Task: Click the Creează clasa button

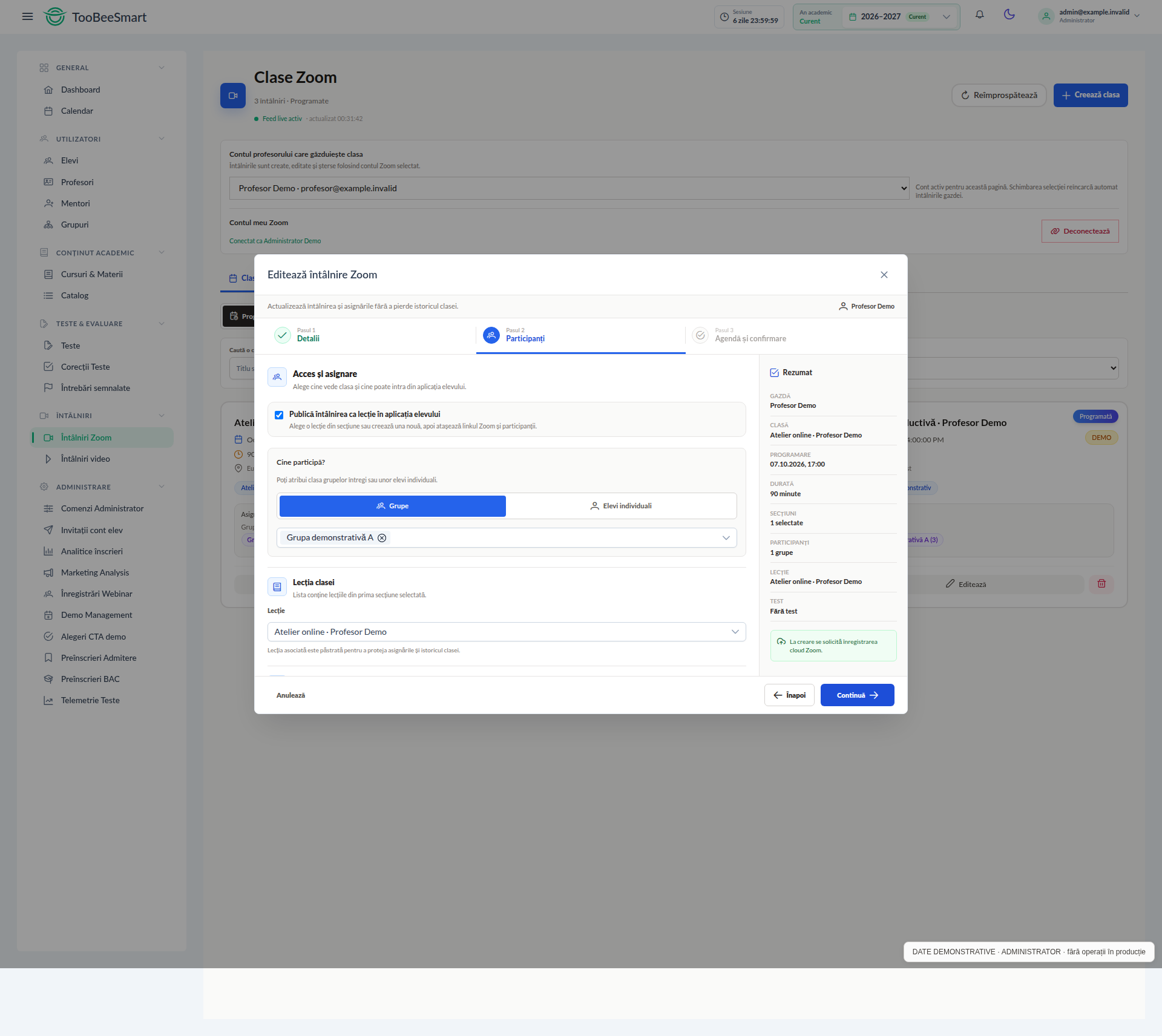Action: 1091,95
